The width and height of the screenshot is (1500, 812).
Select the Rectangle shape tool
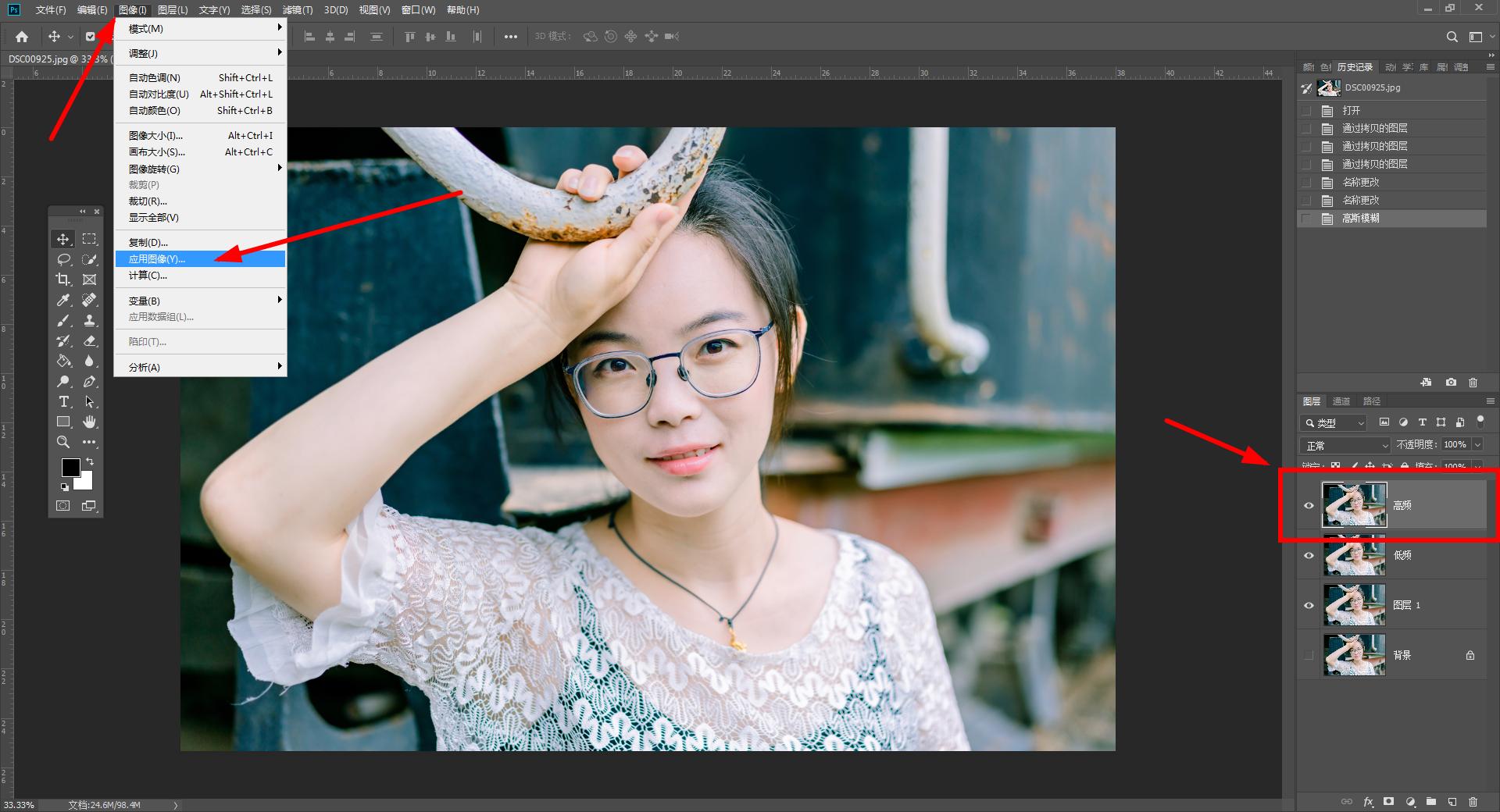click(63, 422)
